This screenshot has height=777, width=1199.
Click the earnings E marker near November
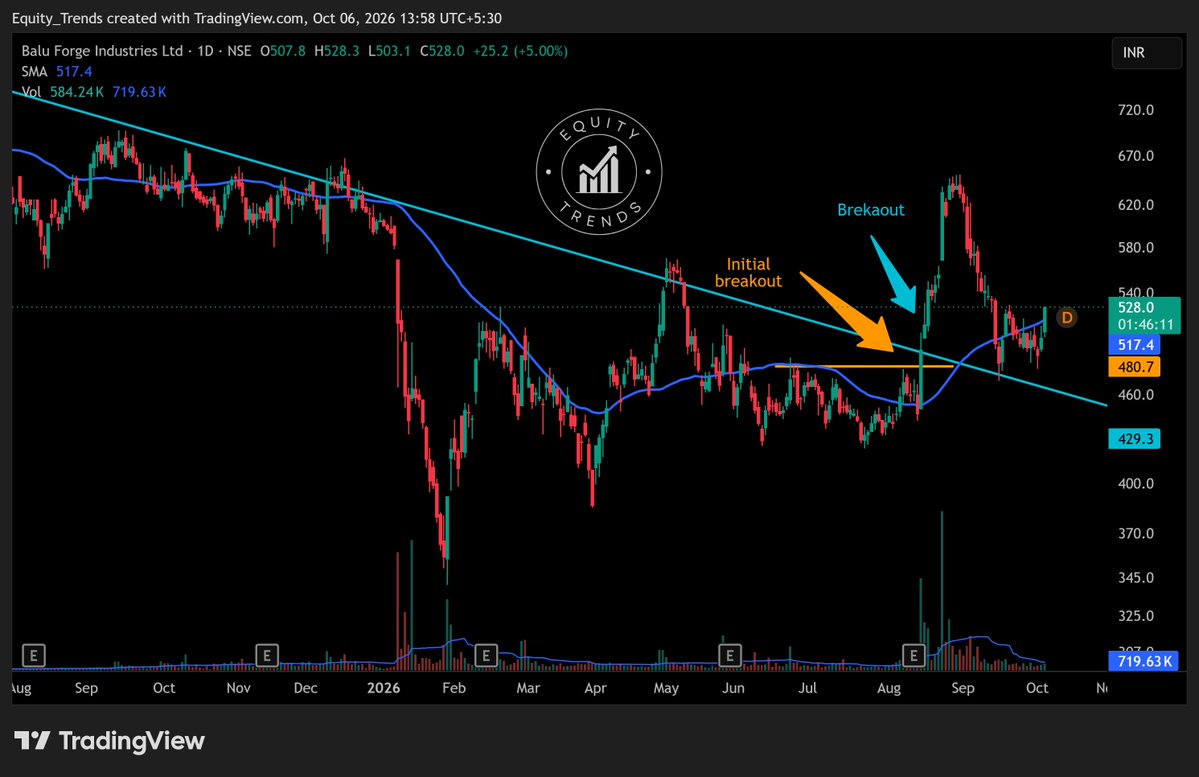click(x=267, y=655)
